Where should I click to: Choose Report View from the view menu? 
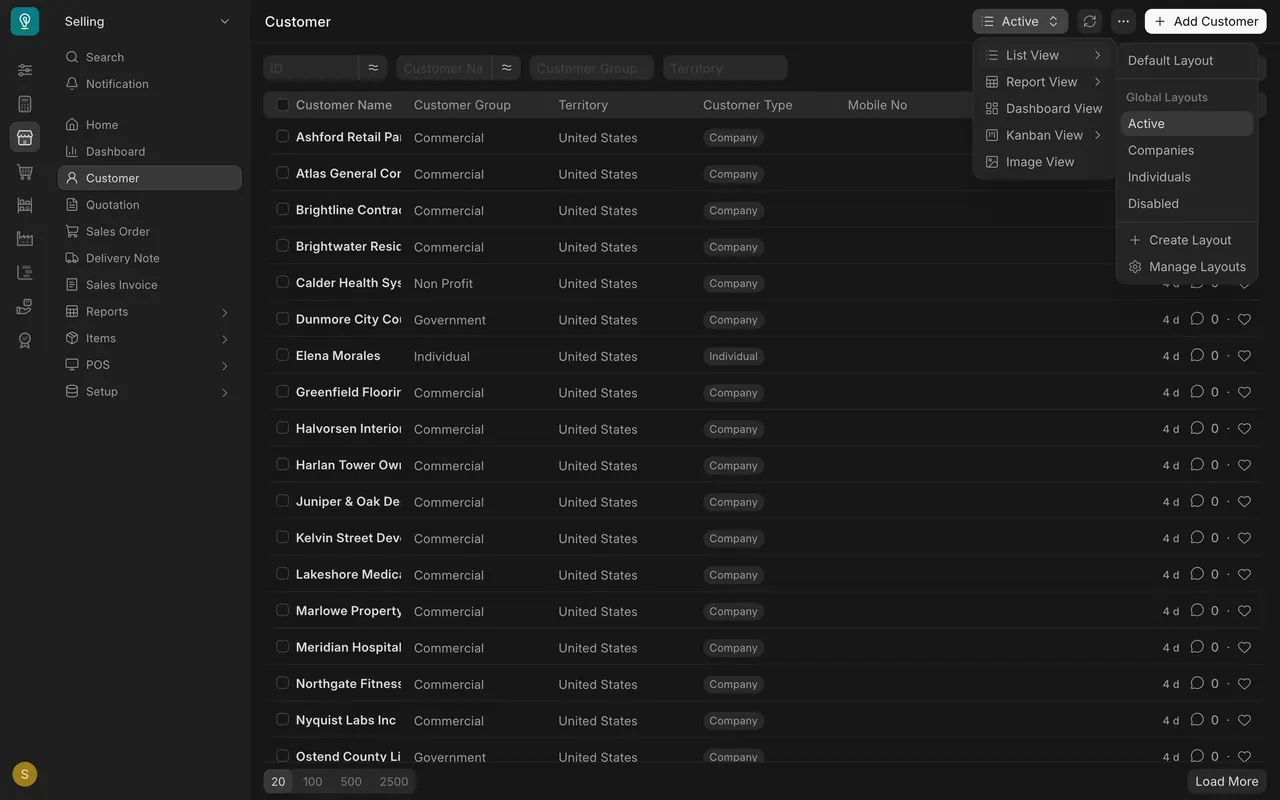click(x=1044, y=82)
